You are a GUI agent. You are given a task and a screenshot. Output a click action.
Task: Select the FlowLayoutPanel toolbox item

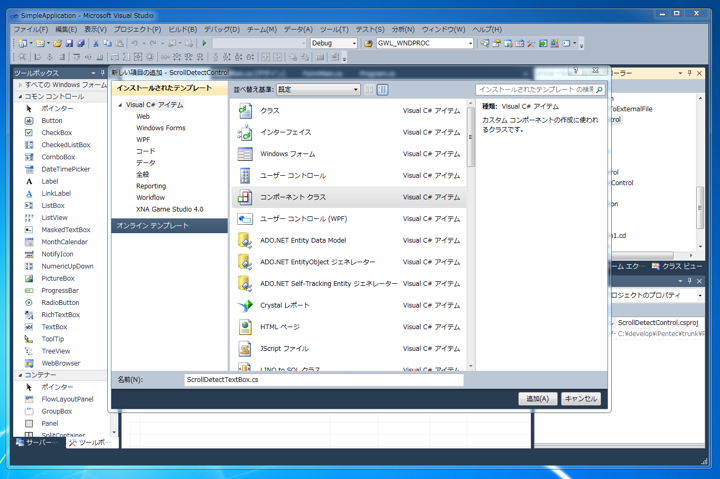coord(67,400)
